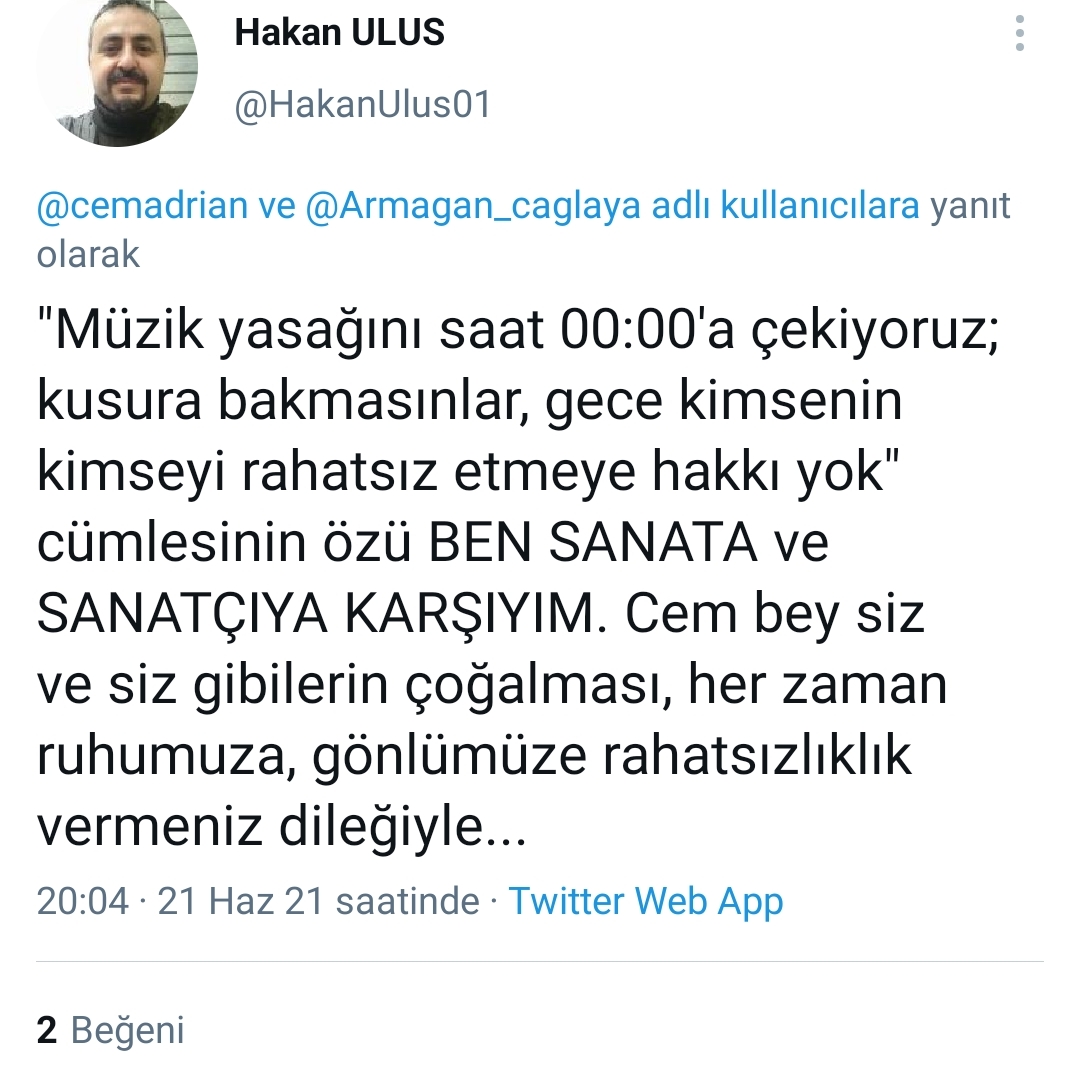Visit the @HakanUlus01 handle
The width and height of the screenshot is (1080, 1087).
coord(363,105)
